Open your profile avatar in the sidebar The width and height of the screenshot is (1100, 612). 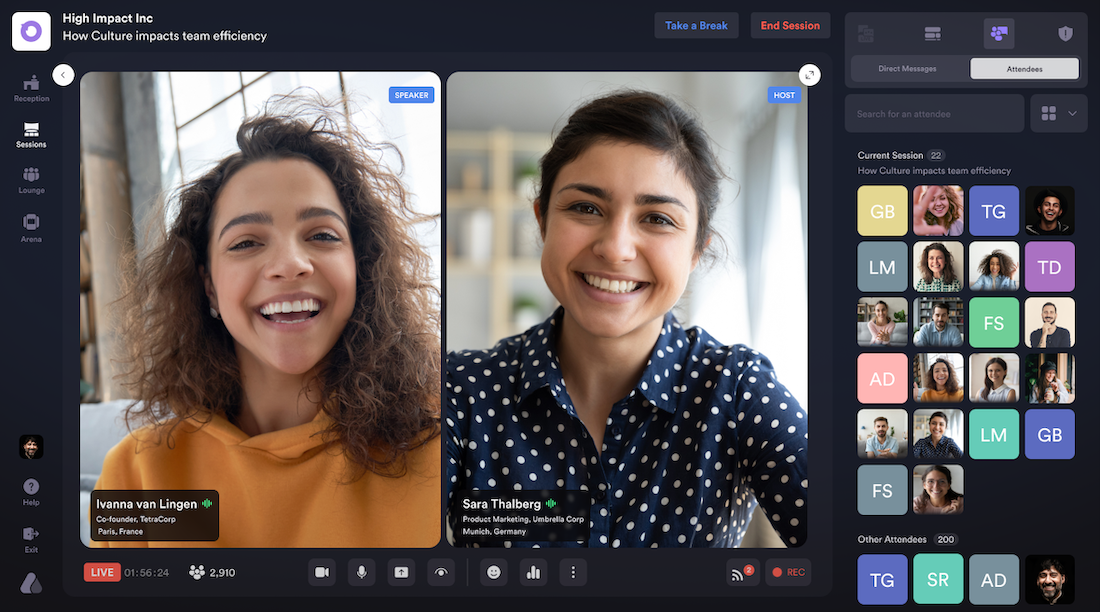click(31, 447)
